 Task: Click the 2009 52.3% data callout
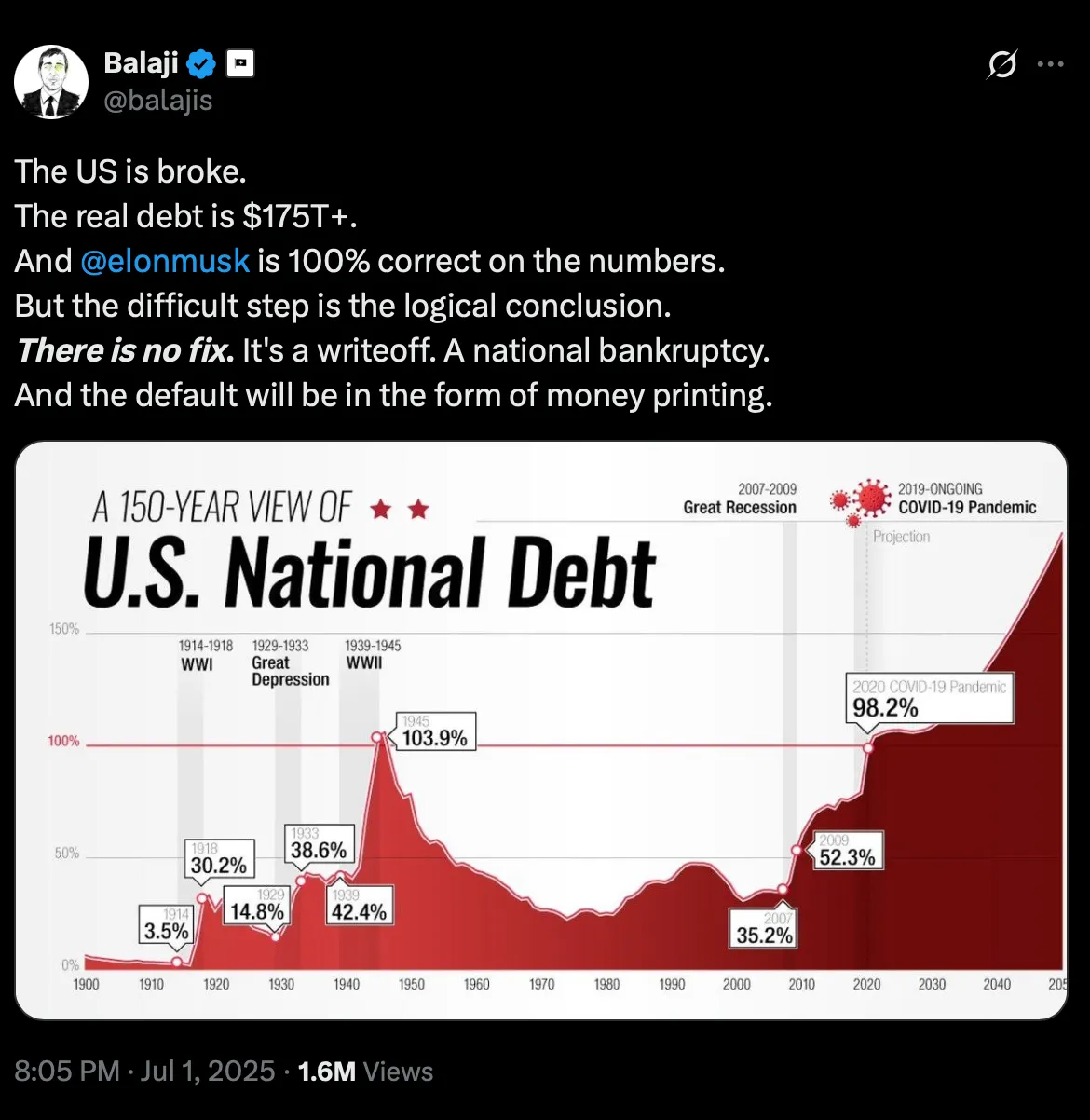pos(849,852)
